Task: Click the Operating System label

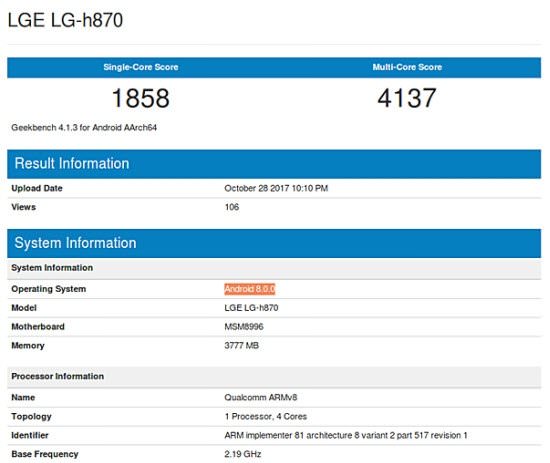Action: [48, 289]
